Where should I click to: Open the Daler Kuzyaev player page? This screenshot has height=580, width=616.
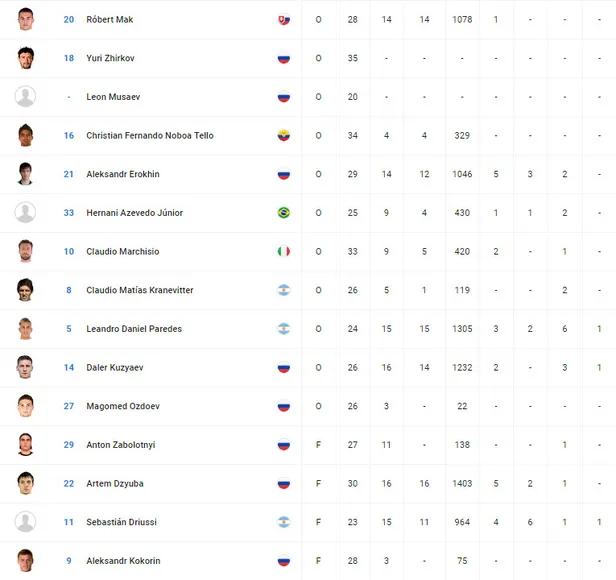coord(115,367)
